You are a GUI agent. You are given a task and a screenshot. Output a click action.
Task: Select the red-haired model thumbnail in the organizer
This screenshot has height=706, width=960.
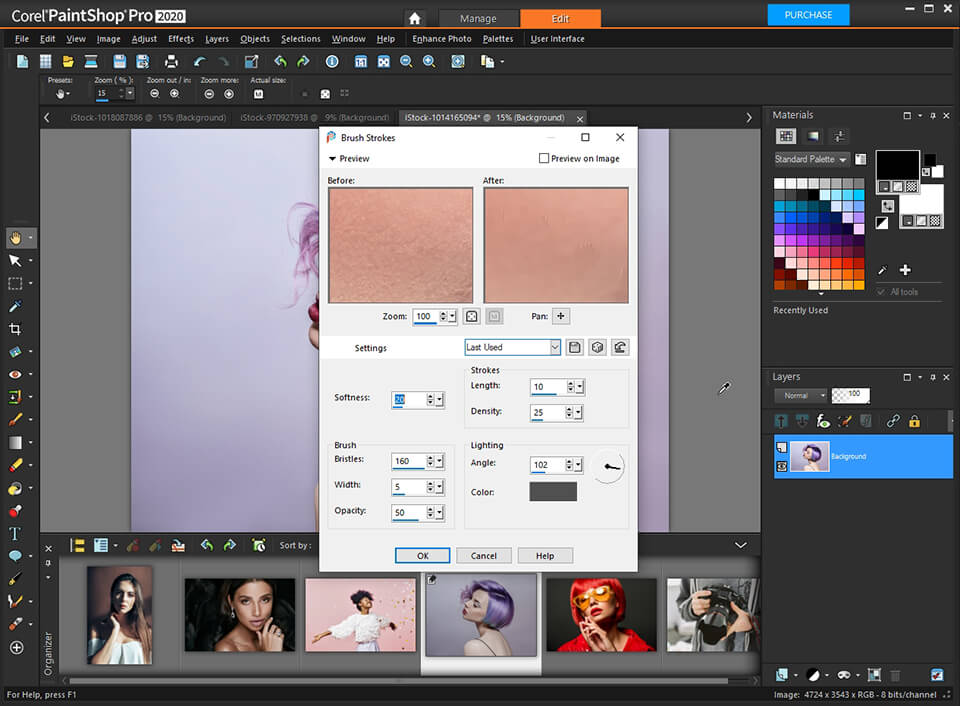coord(601,614)
